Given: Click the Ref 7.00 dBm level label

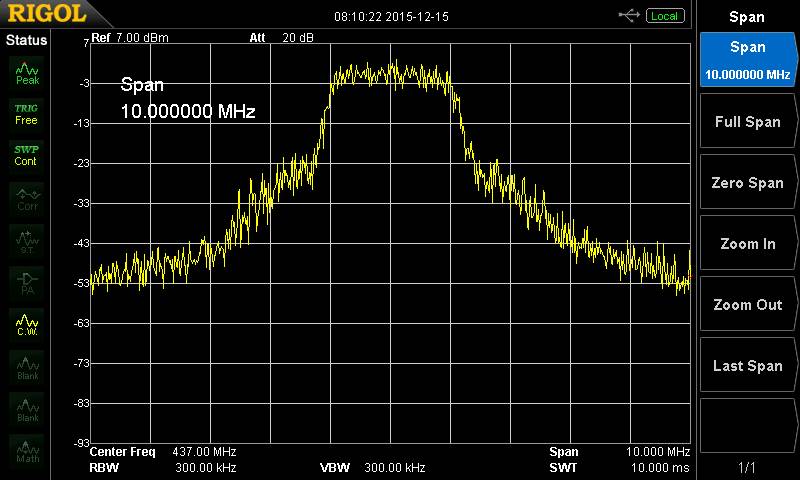Looking at the screenshot, I should pyautogui.click(x=130, y=38).
